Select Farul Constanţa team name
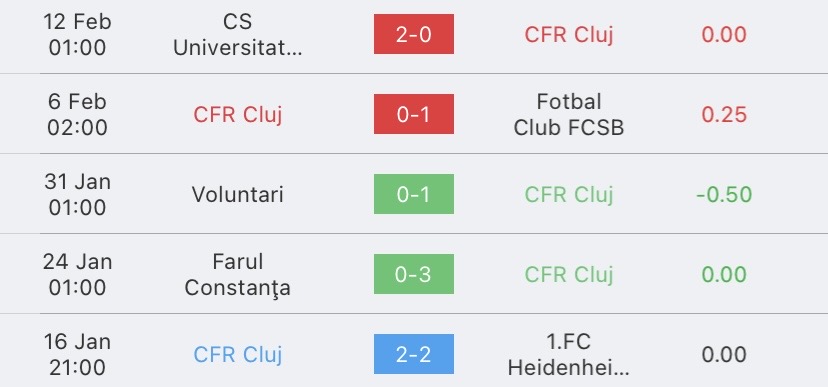Screen dimensions: 828x387 [x=238, y=275]
